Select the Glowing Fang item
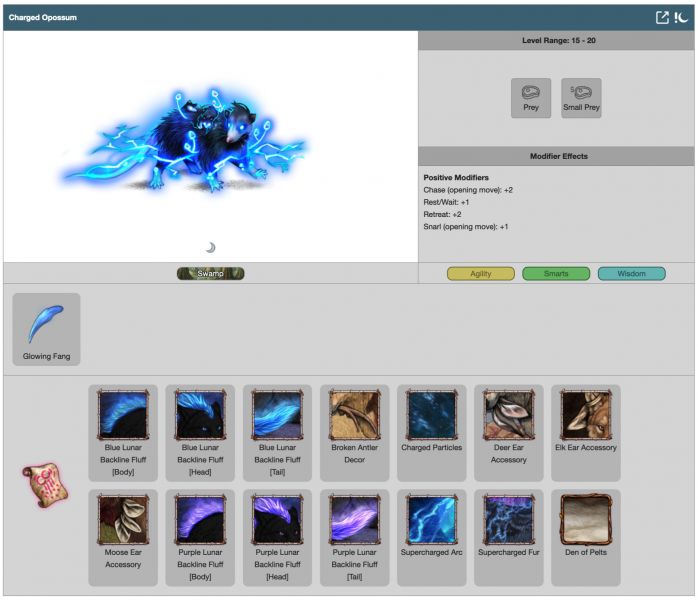698x600 pixels. click(x=47, y=328)
